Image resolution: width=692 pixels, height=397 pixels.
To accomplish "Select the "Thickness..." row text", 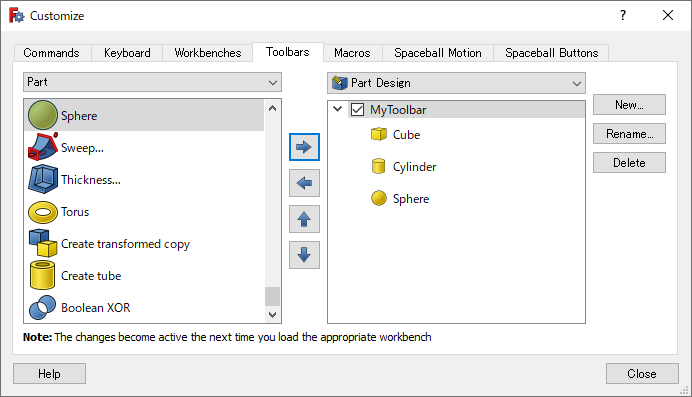I will point(90,180).
